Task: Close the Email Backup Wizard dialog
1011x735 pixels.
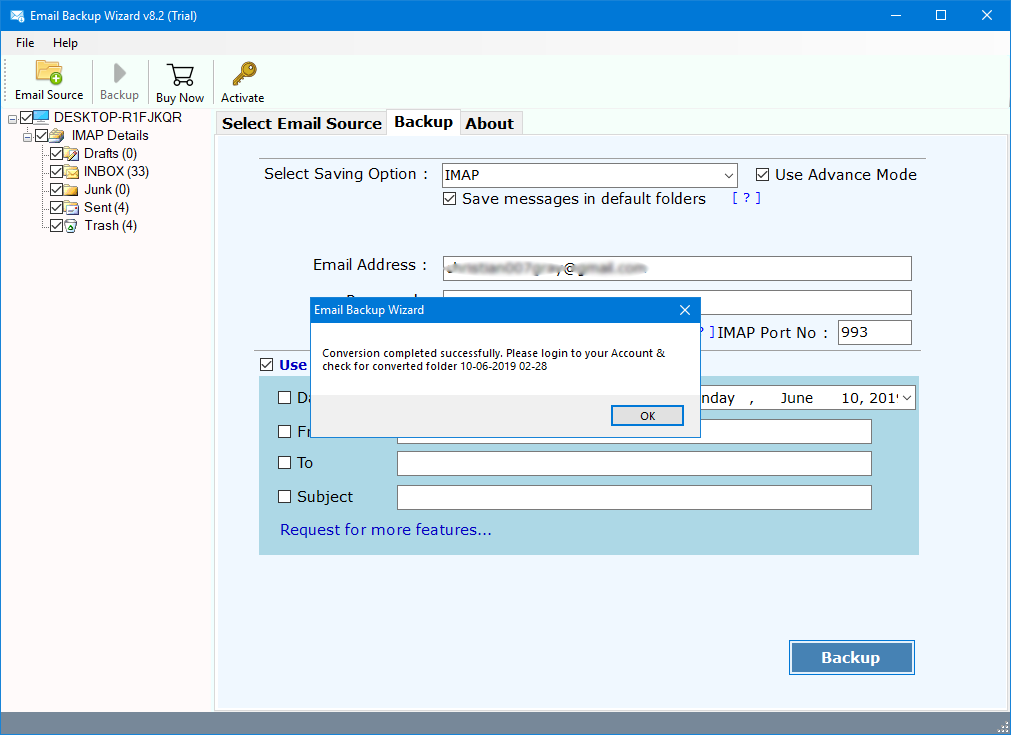Action: tap(685, 310)
